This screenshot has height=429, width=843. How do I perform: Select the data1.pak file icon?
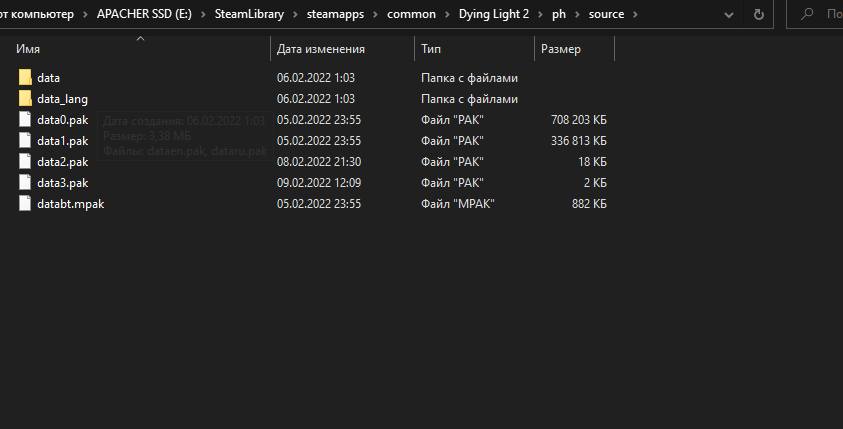tap(26, 141)
